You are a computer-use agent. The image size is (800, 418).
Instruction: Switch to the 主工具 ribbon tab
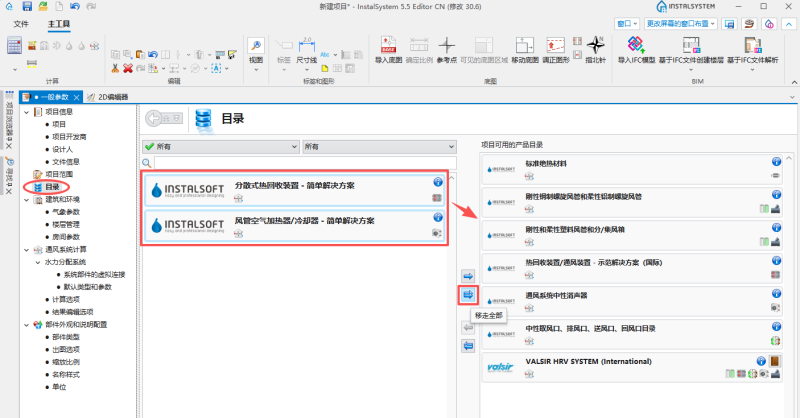click(59, 24)
